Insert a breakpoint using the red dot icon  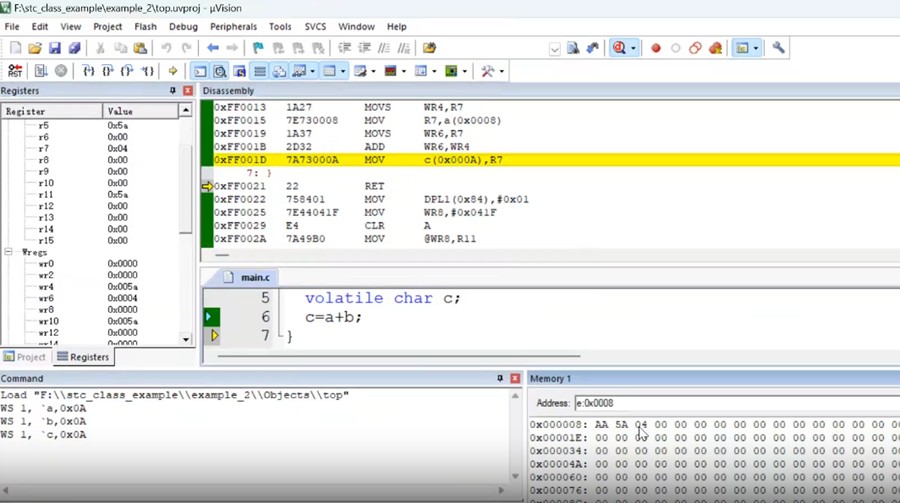[x=656, y=48]
